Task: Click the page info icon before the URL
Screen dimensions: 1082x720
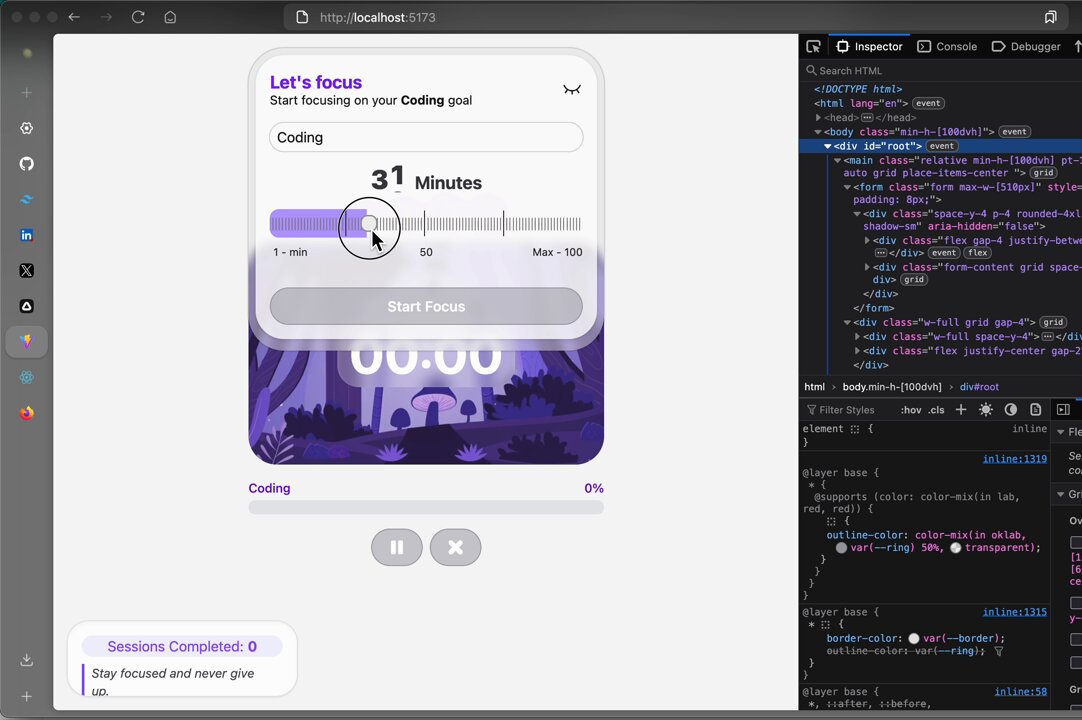Action: click(302, 17)
